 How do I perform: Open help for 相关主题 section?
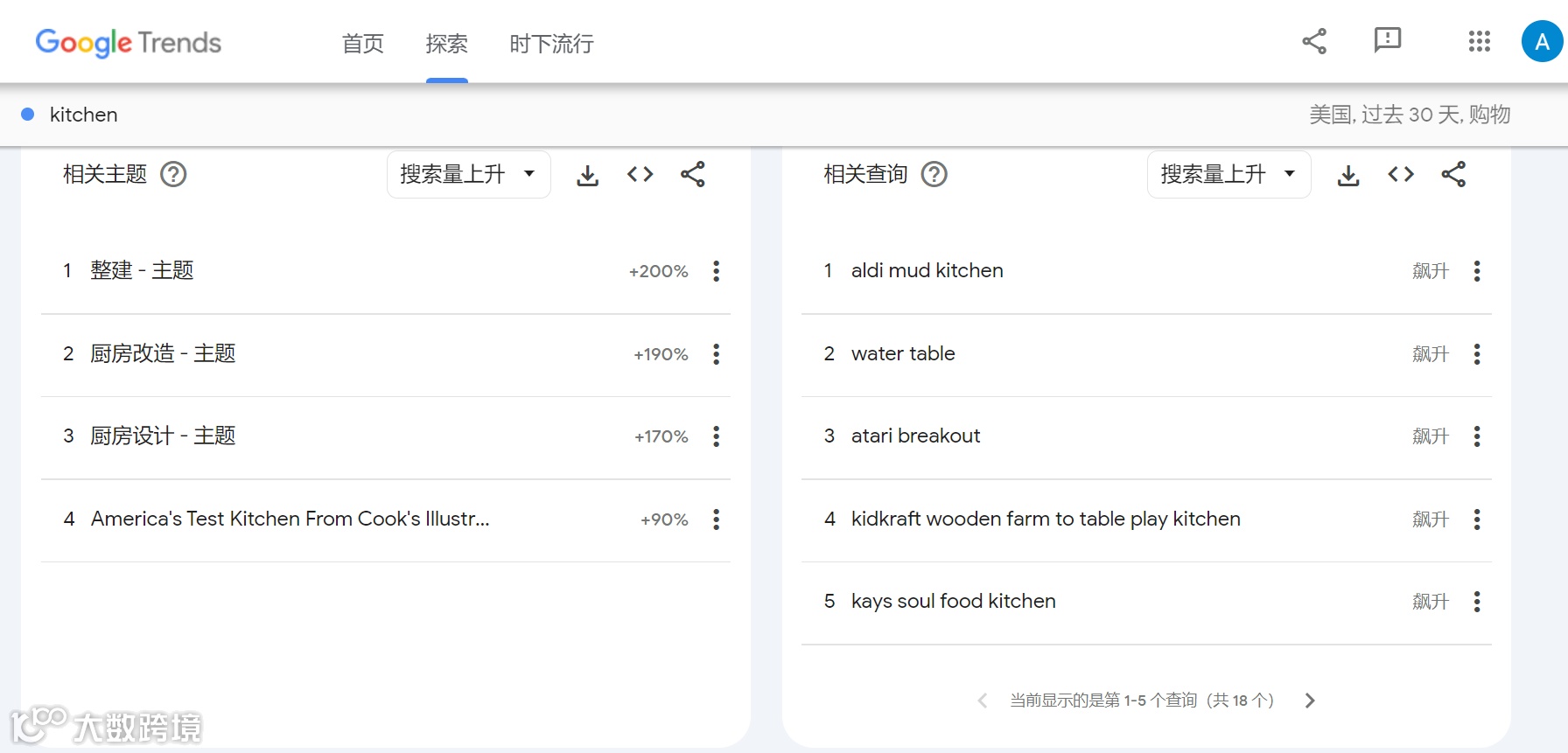coord(173,175)
